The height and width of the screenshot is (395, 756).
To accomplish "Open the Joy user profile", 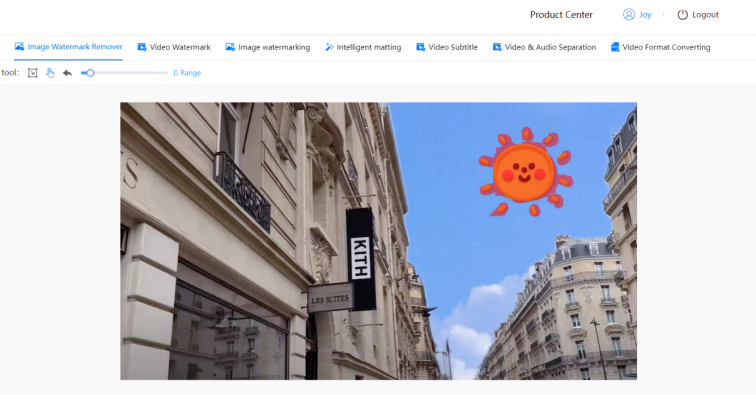I will [637, 14].
